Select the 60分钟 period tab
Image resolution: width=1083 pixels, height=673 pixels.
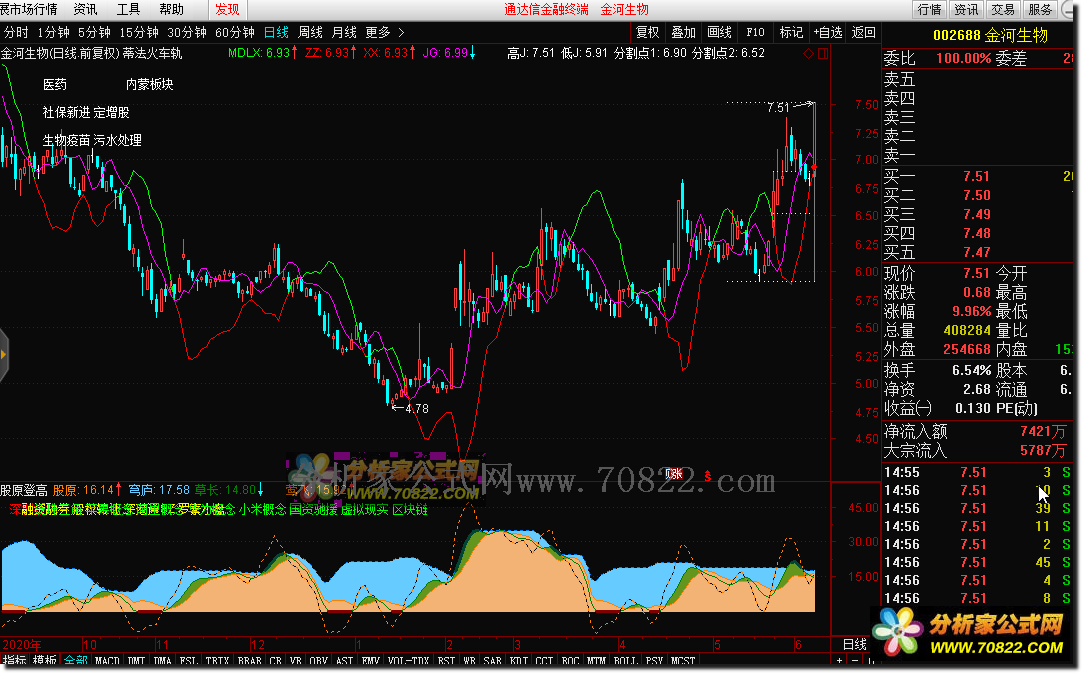point(235,32)
